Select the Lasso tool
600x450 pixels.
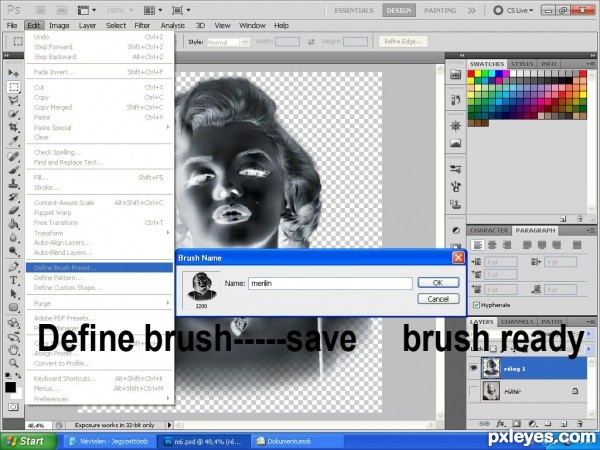[x=13, y=100]
